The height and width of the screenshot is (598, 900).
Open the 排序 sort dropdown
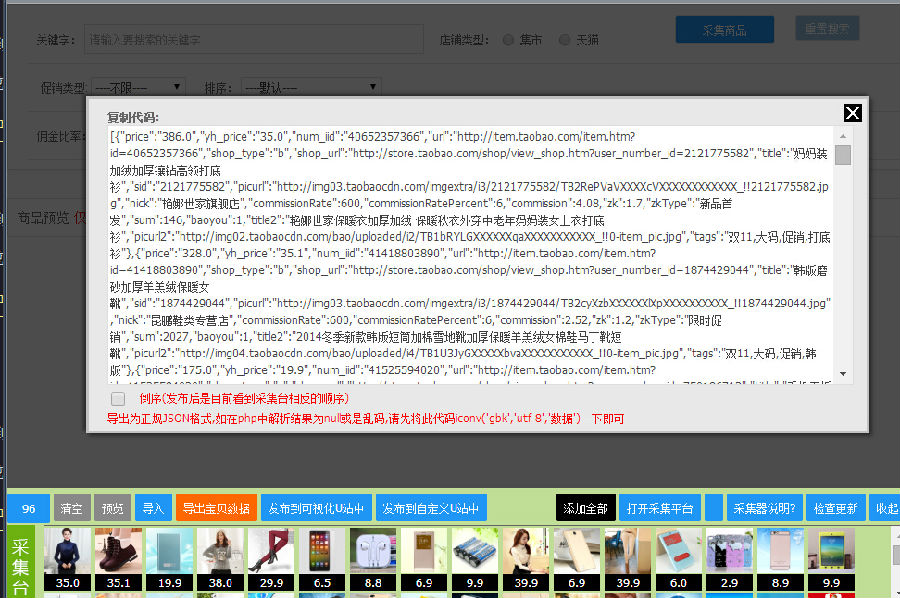pyautogui.click(x=311, y=87)
